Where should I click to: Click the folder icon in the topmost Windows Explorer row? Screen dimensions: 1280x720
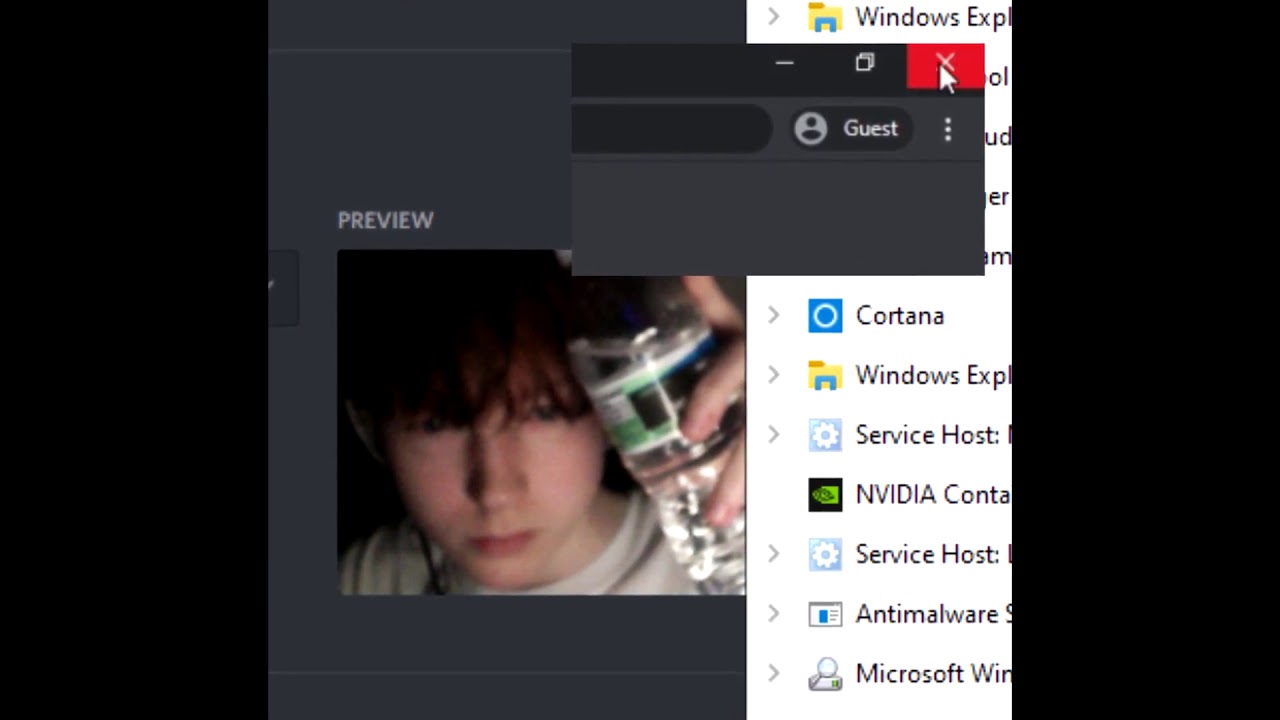(825, 17)
